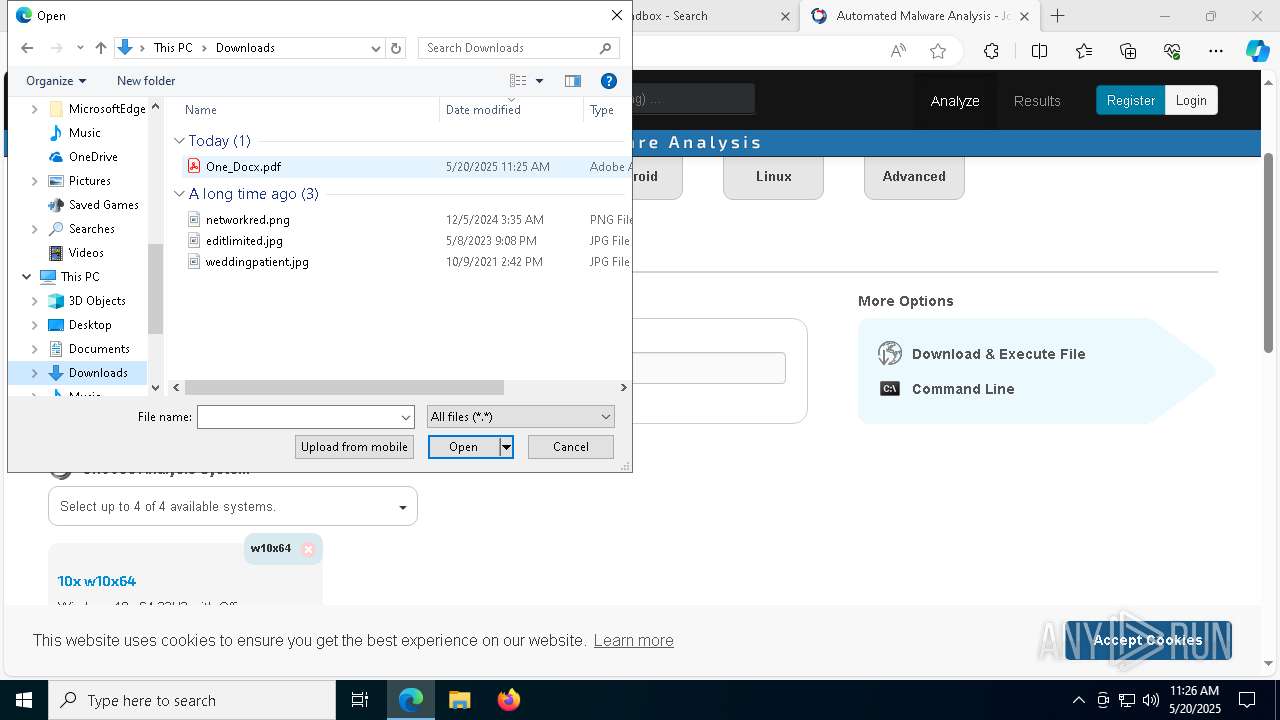Refresh the Downloads folder view

pos(396,48)
